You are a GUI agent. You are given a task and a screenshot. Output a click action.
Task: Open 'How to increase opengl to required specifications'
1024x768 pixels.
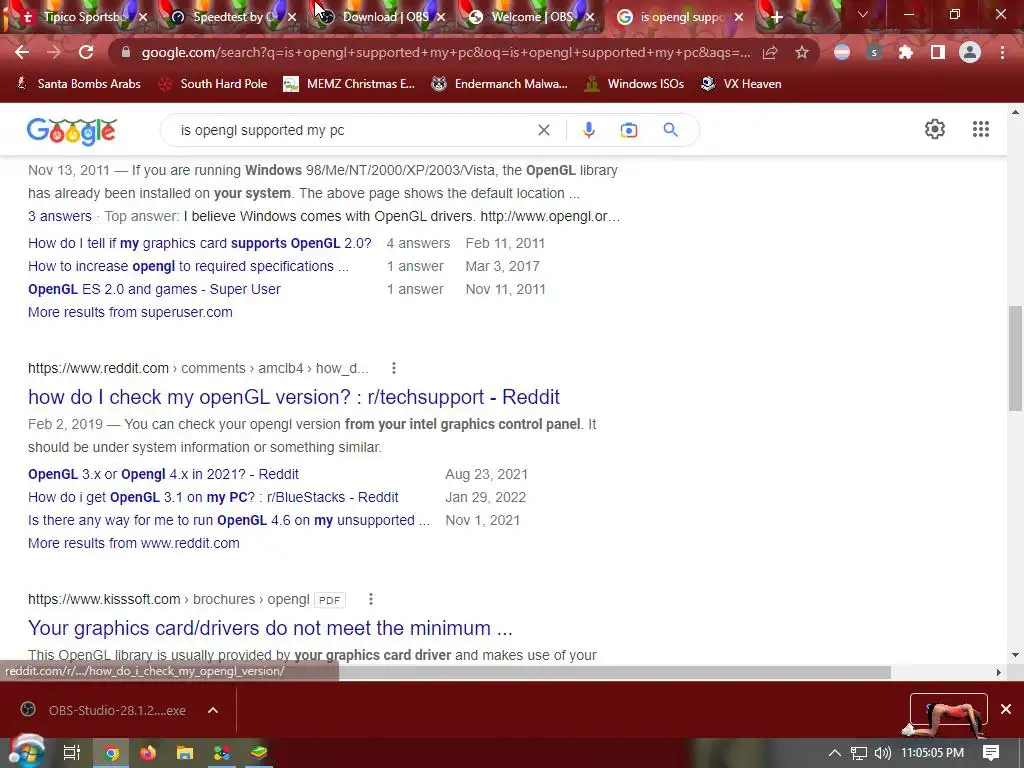(189, 266)
